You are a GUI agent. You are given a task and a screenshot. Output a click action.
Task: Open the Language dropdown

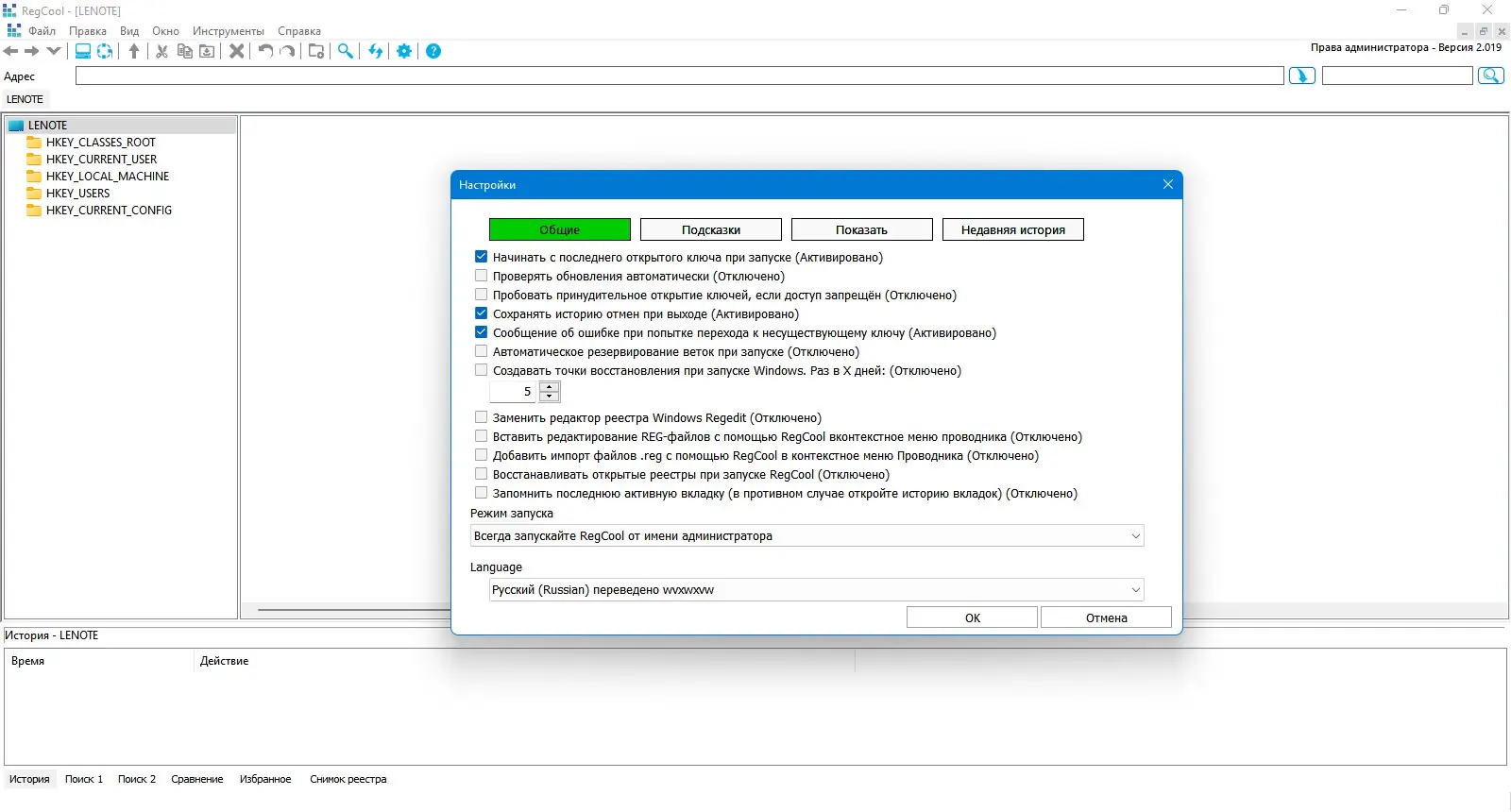817,590
